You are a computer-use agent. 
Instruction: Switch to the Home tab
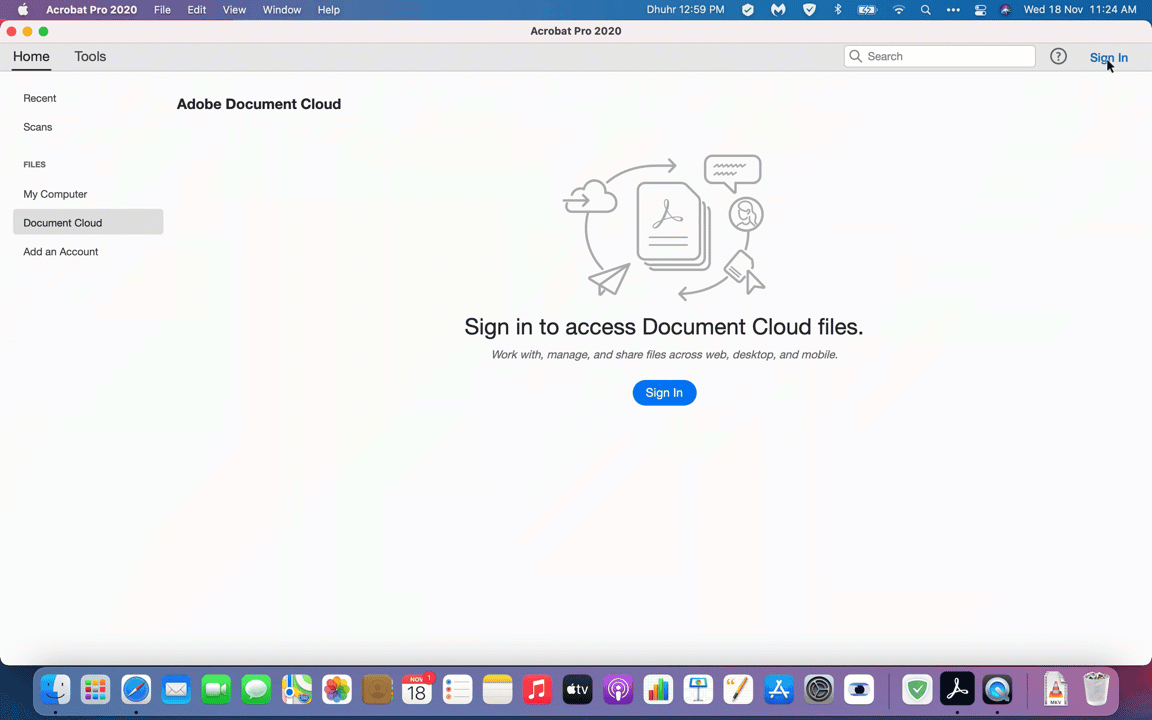coord(31,57)
